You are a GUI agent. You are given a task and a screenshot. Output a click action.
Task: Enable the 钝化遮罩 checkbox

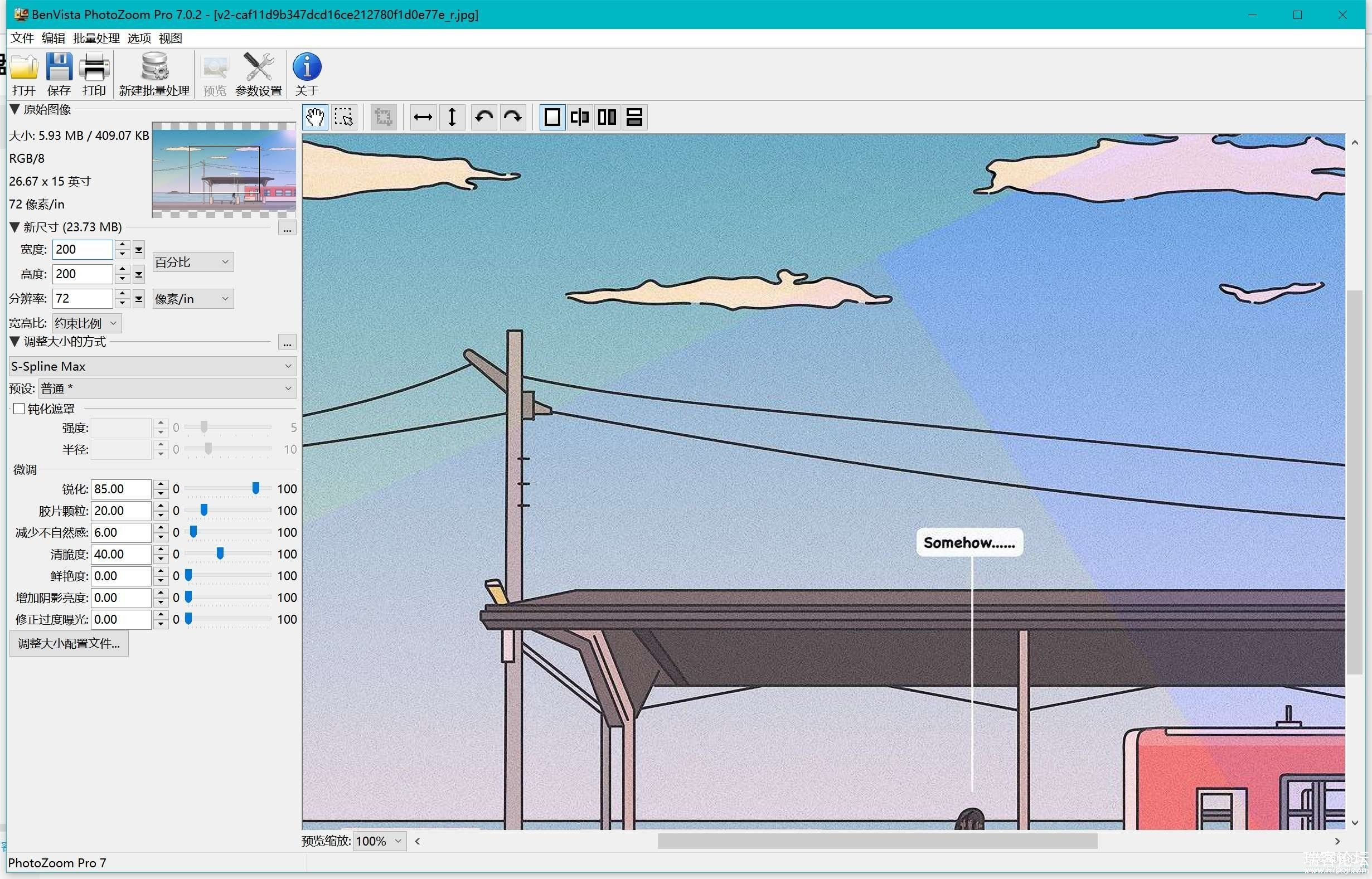(19, 409)
